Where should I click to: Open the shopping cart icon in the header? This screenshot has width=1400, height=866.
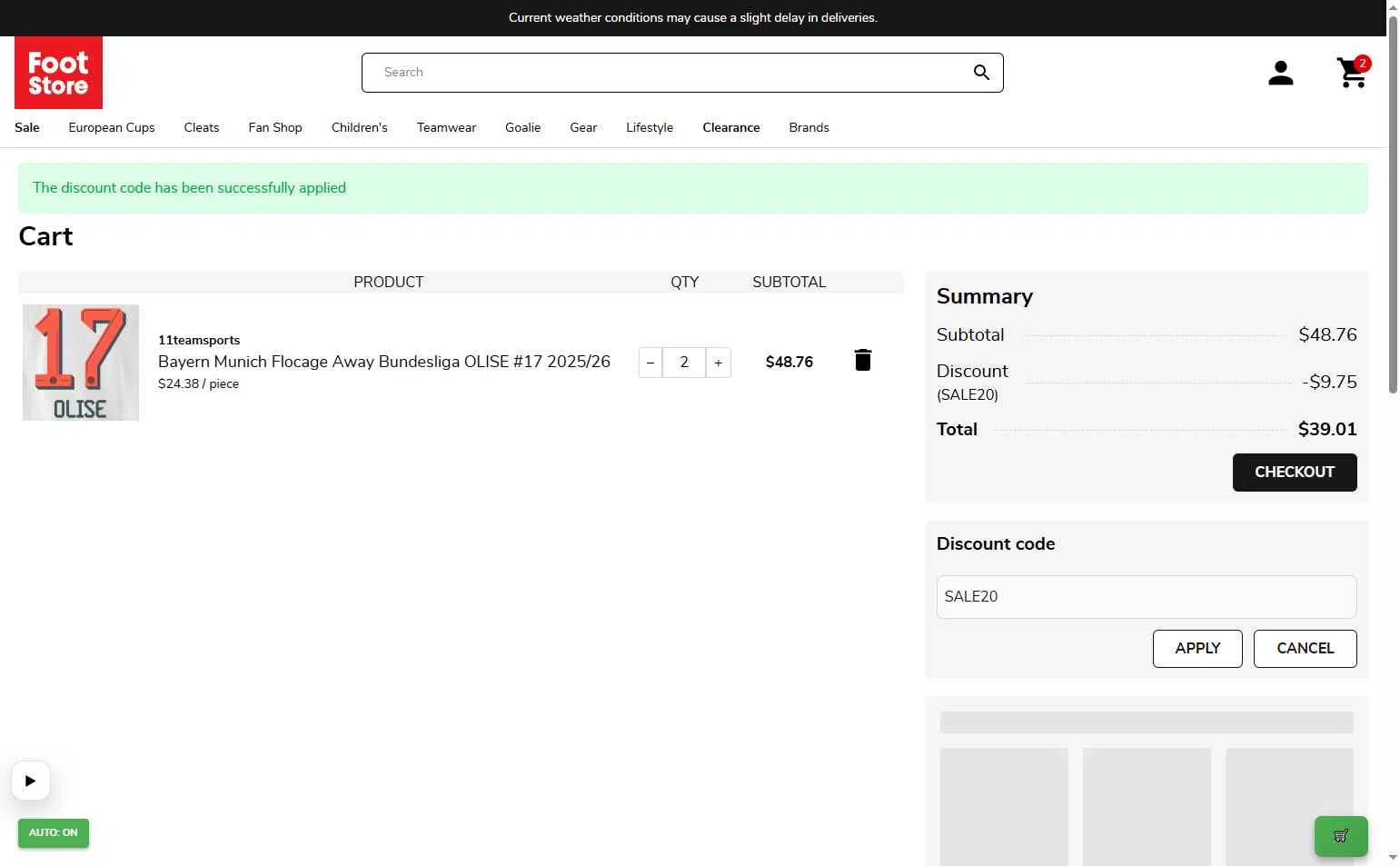click(x=1352, y=73)
